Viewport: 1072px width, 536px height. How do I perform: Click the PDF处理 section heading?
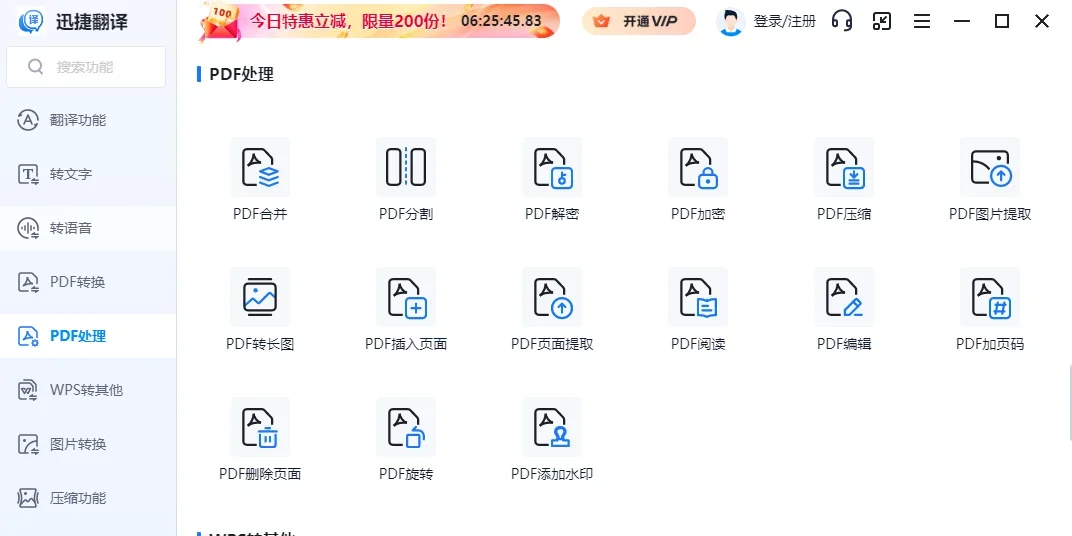point(241,74)
